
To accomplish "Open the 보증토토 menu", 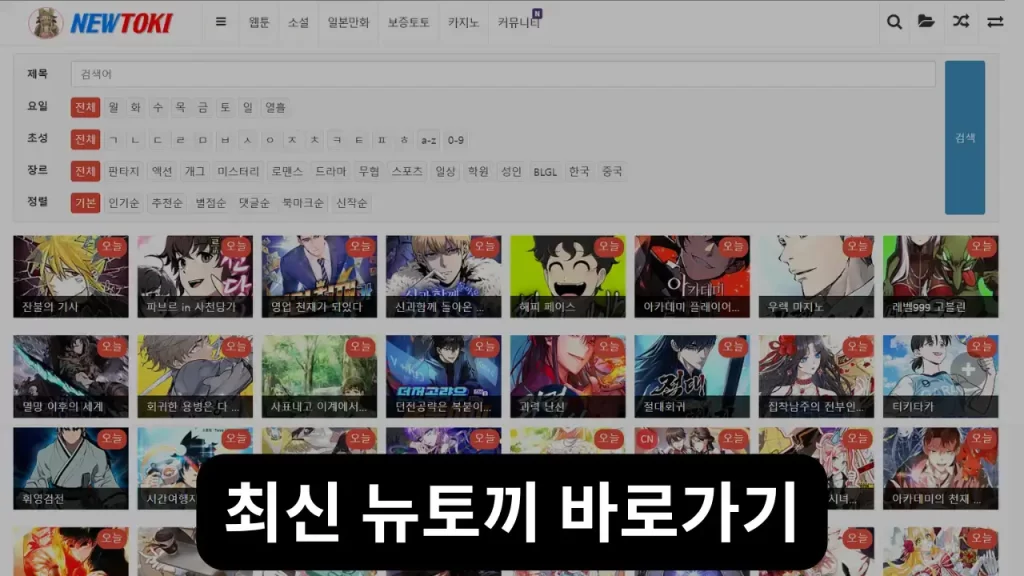I will (x=408, y=22).
